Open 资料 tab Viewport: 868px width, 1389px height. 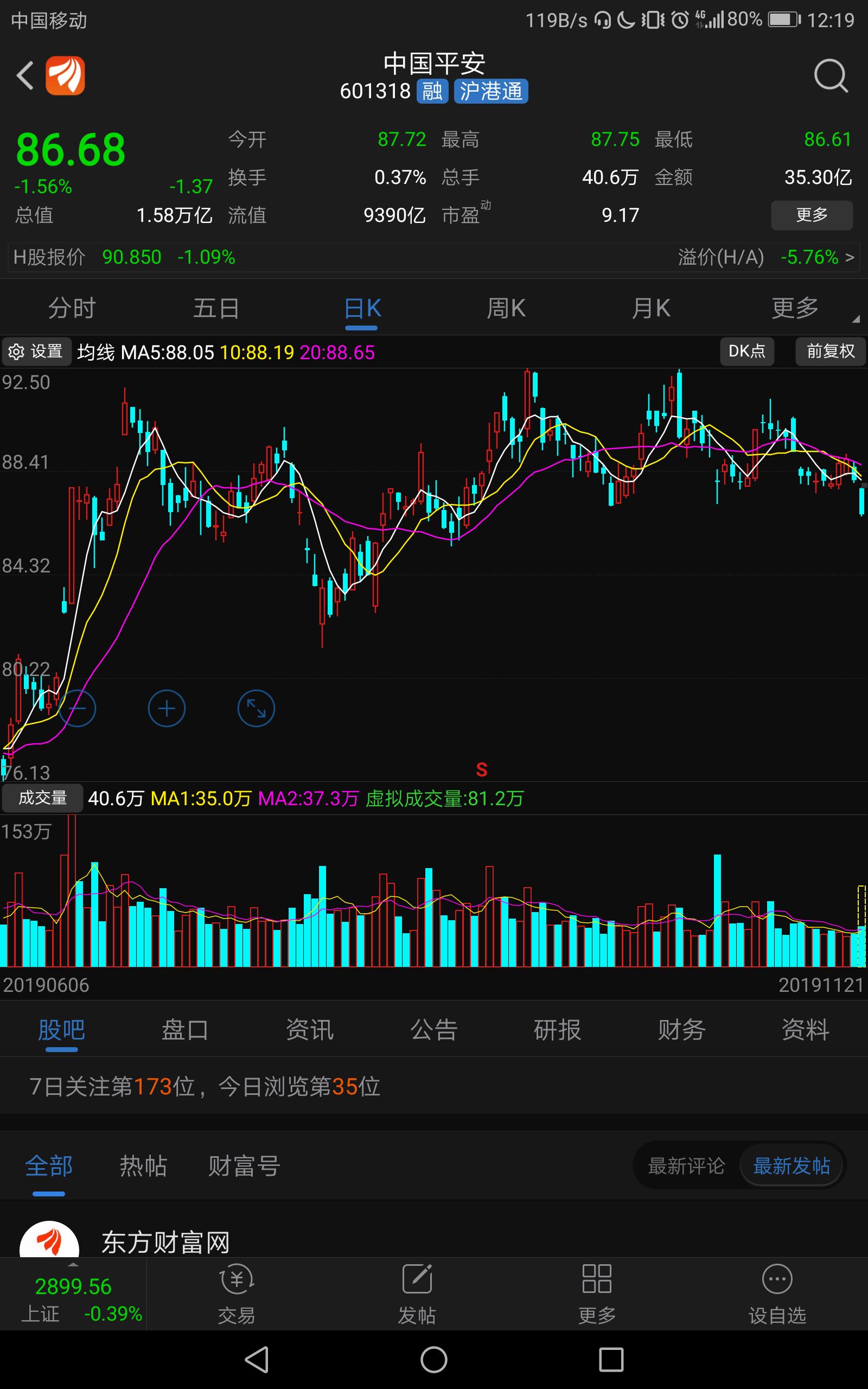coord(806,1030)
